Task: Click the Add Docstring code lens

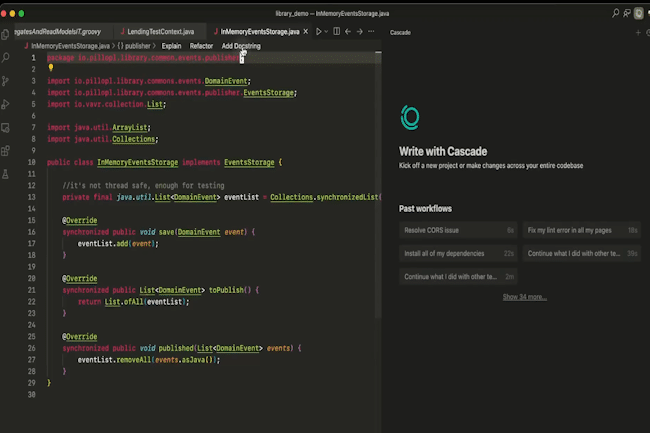Action: [x=241, y=46]
